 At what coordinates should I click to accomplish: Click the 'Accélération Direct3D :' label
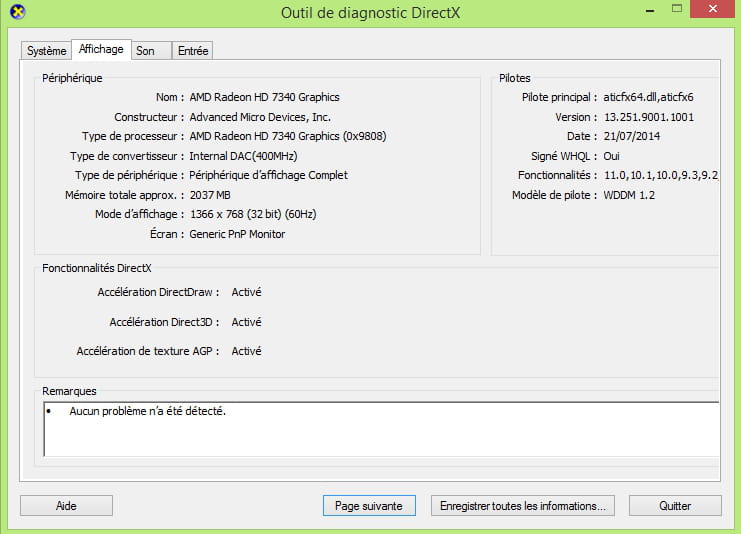click(x=164, y=322)
